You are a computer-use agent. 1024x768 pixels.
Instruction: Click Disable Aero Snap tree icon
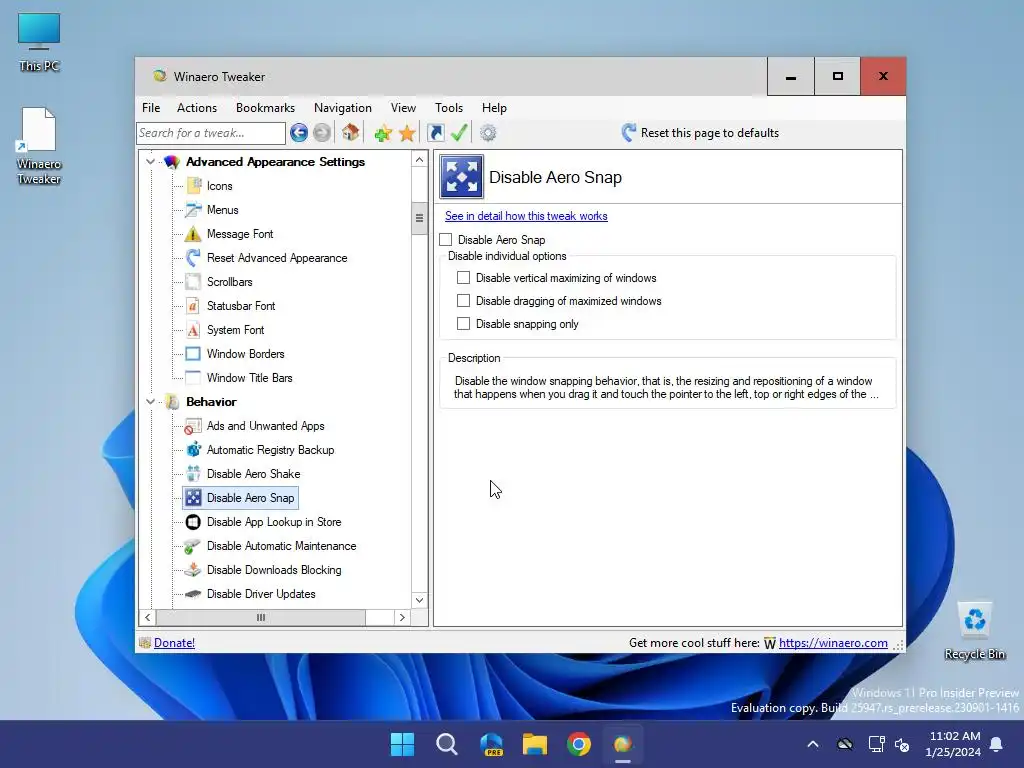[193, 498]
